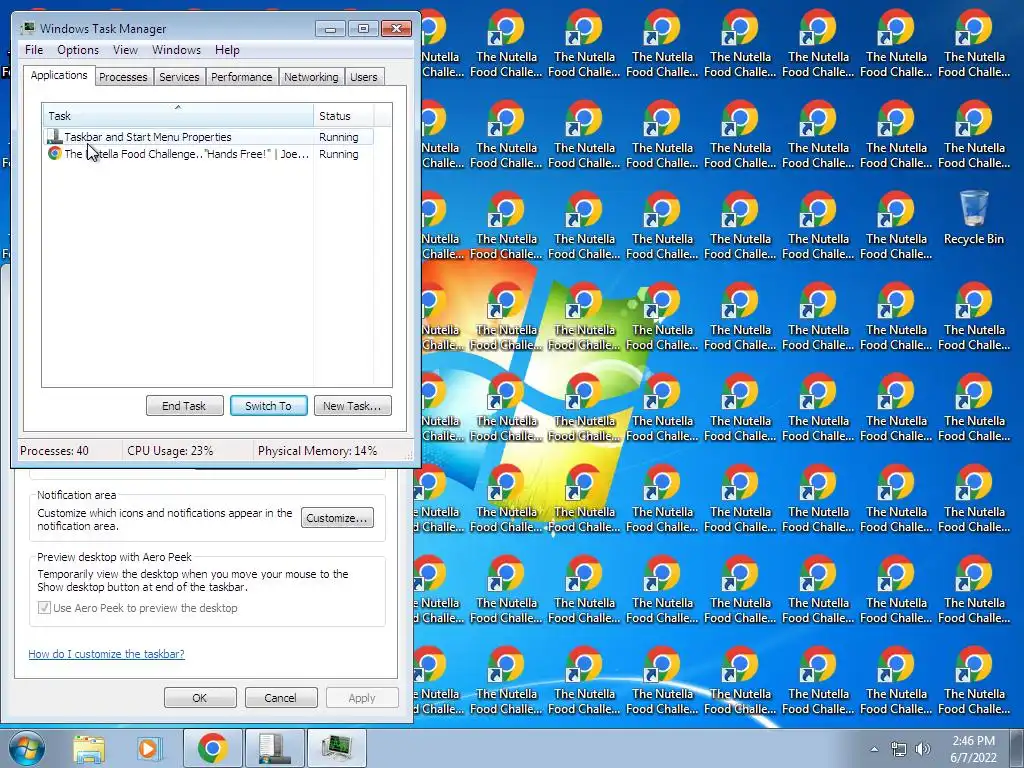Click Processes: 40 in the status bar
This screenshot has width=1024, height=768.
[x=54, y=451]
